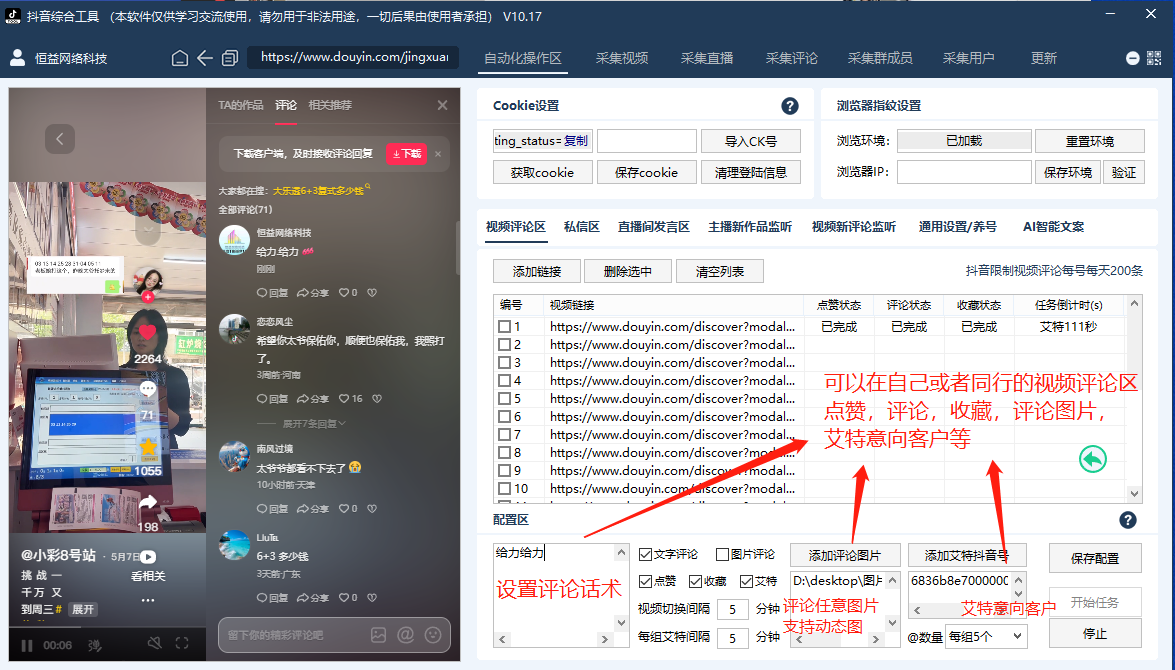This screenshot has height=670, width=1175.
Task: Expand the 展开 caption on the video
Action: 83,608
